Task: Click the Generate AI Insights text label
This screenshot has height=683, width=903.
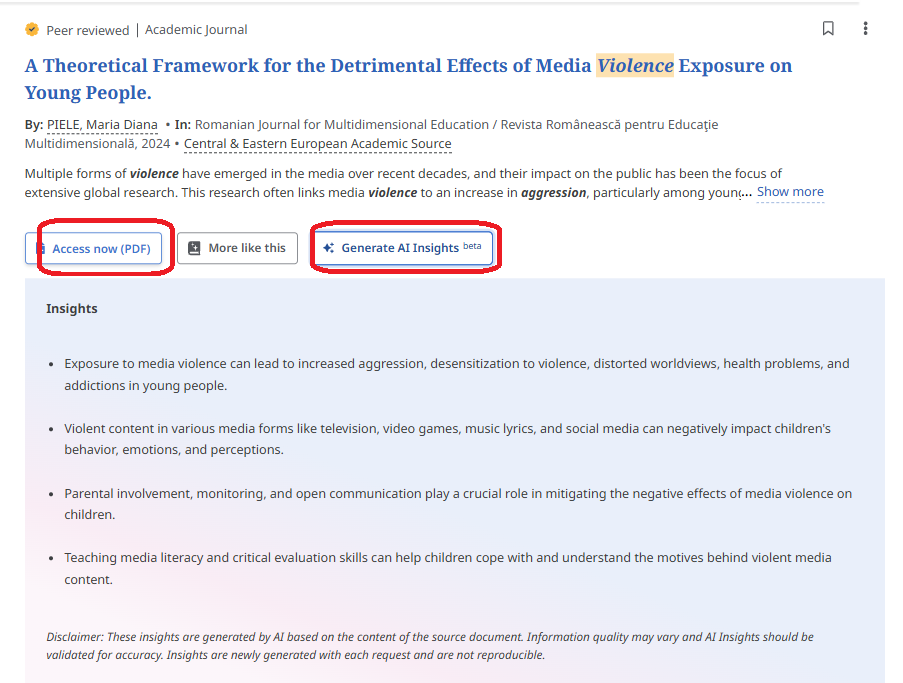Action: pos(400,248)
